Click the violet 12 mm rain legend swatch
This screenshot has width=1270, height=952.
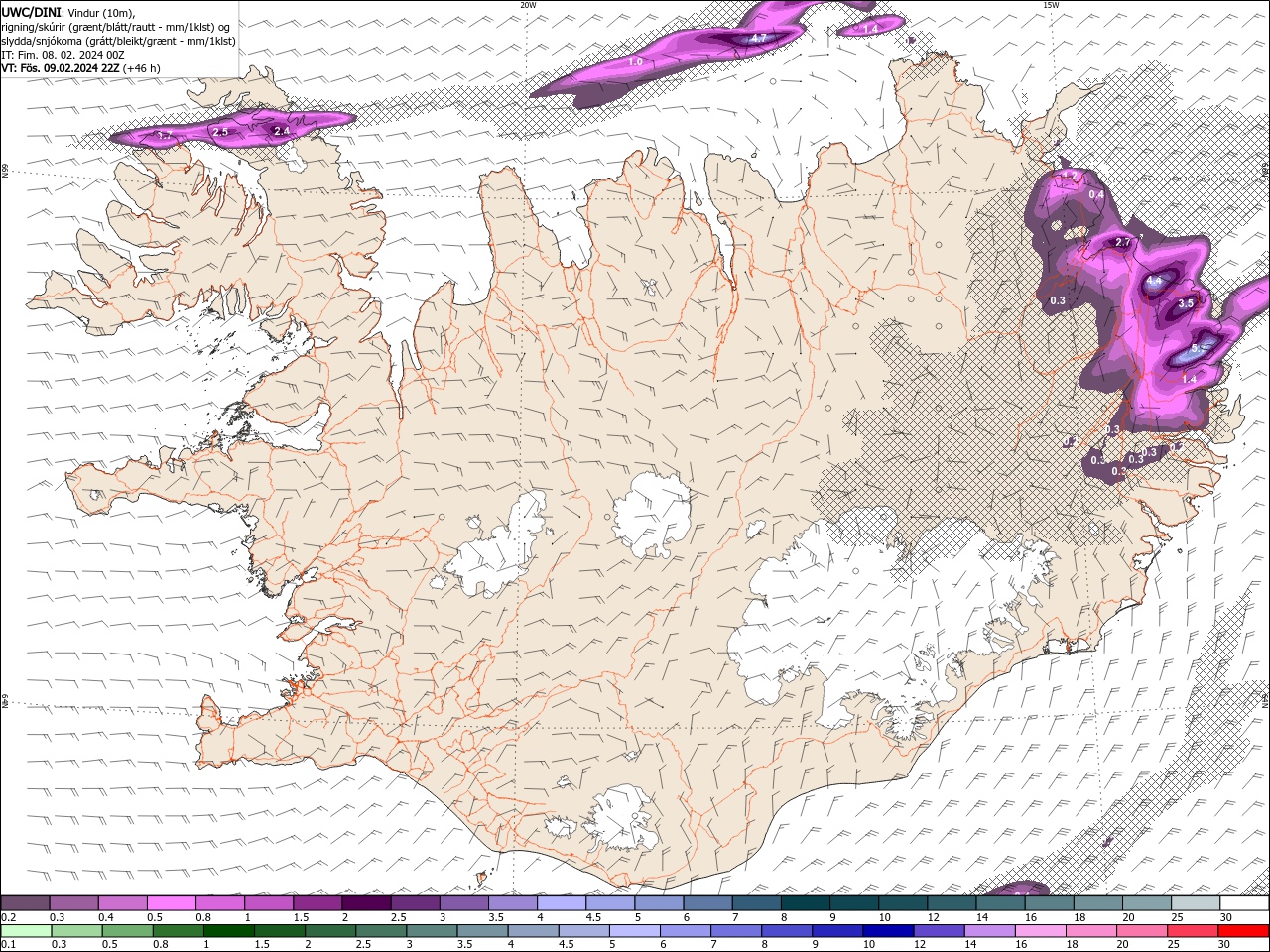pos(938,931)
